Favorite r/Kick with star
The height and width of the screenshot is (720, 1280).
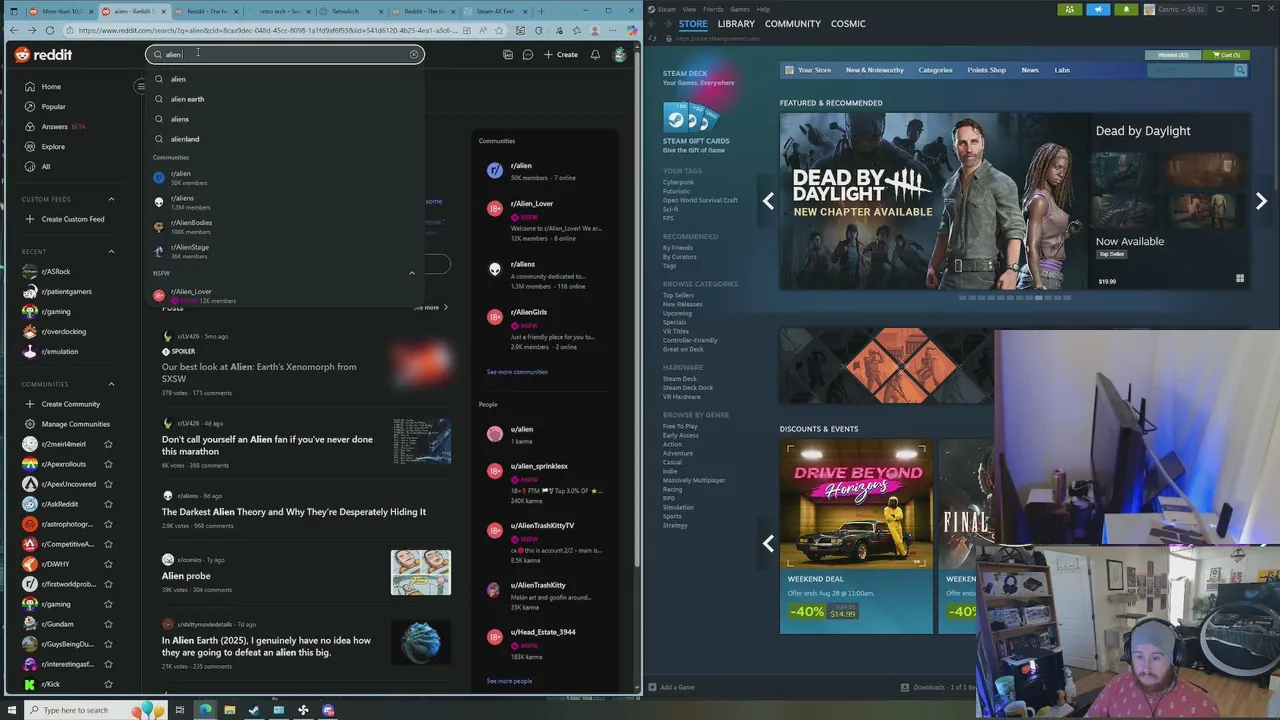click(108, 684)
